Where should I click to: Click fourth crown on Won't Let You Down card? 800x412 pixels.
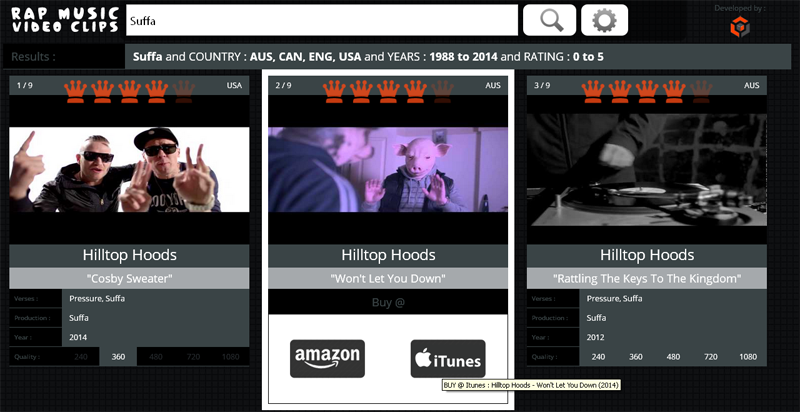click(415, 91)
